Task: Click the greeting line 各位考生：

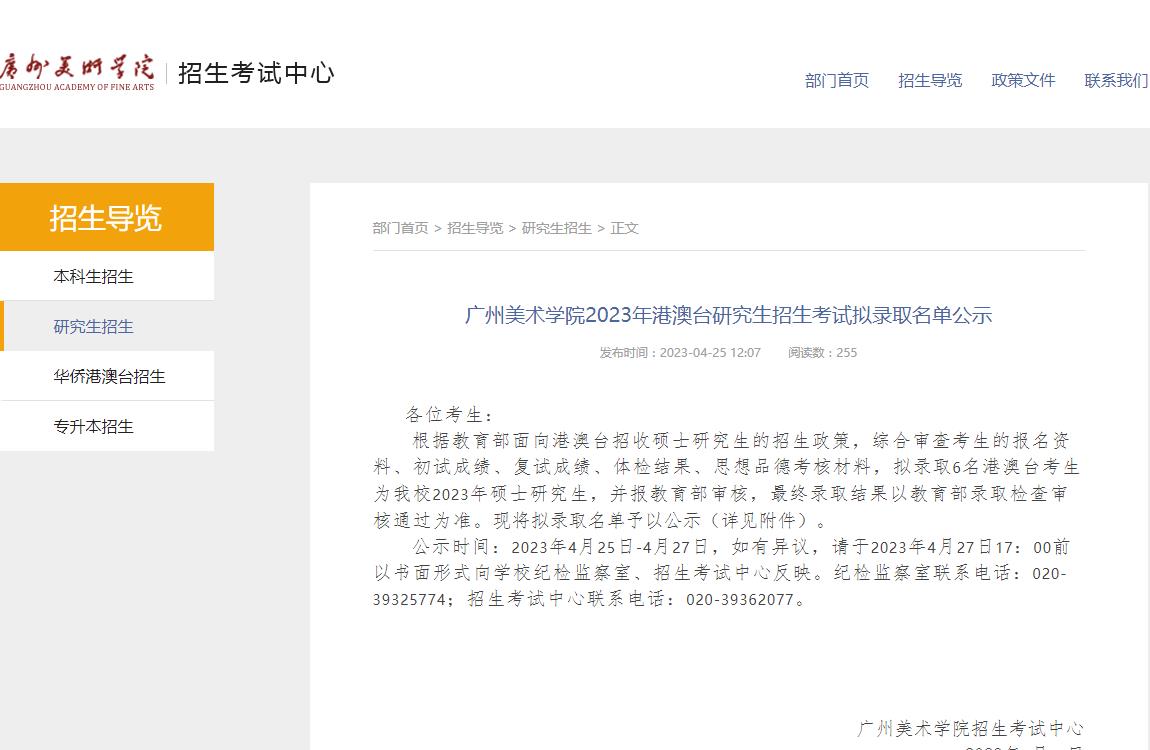Action: tap(449, 415)
